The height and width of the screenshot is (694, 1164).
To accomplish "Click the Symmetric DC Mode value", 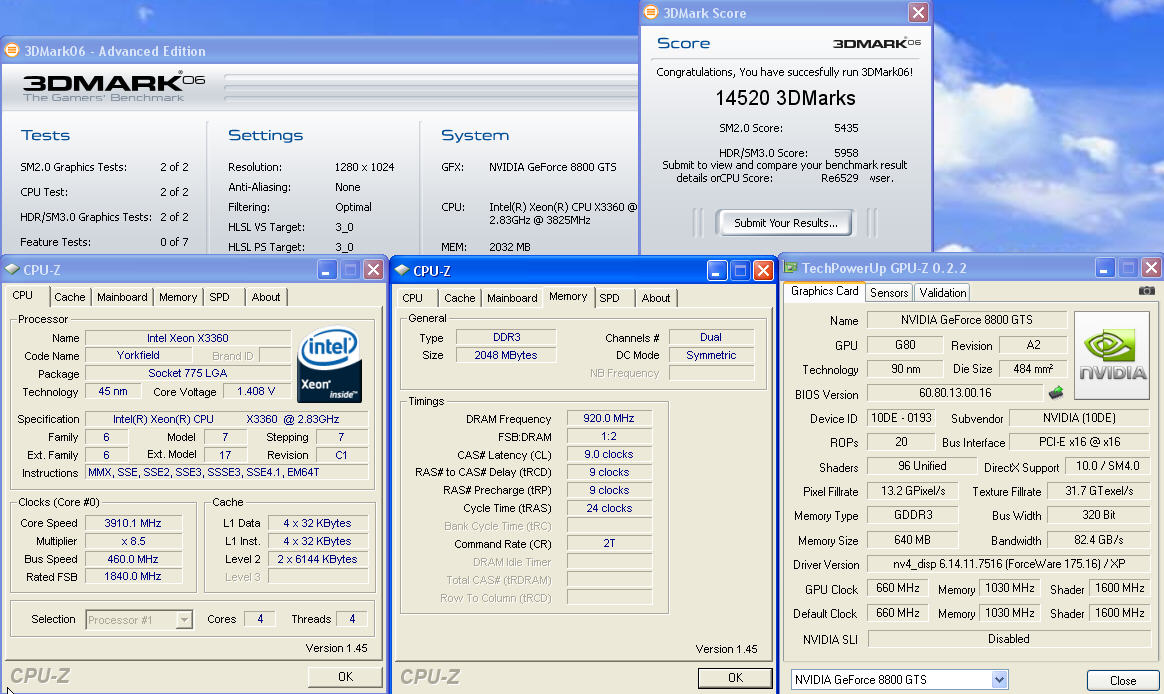I will pos(711,355).
